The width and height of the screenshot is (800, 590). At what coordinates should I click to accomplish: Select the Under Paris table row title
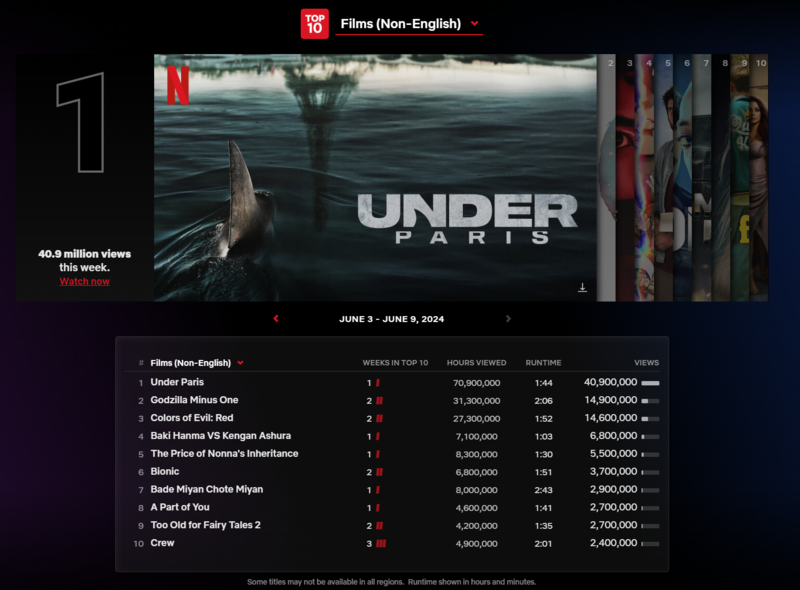click(x=177, y=382)
